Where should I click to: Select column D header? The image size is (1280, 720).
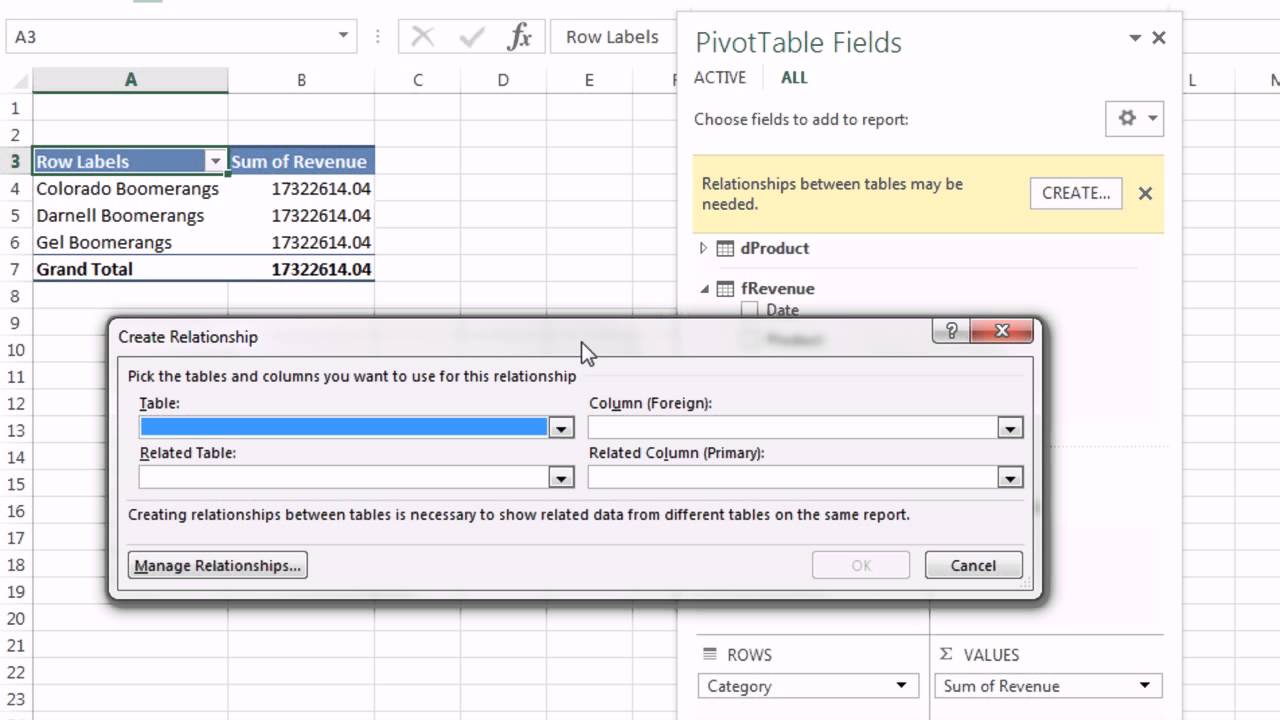[x=503, y=80]
